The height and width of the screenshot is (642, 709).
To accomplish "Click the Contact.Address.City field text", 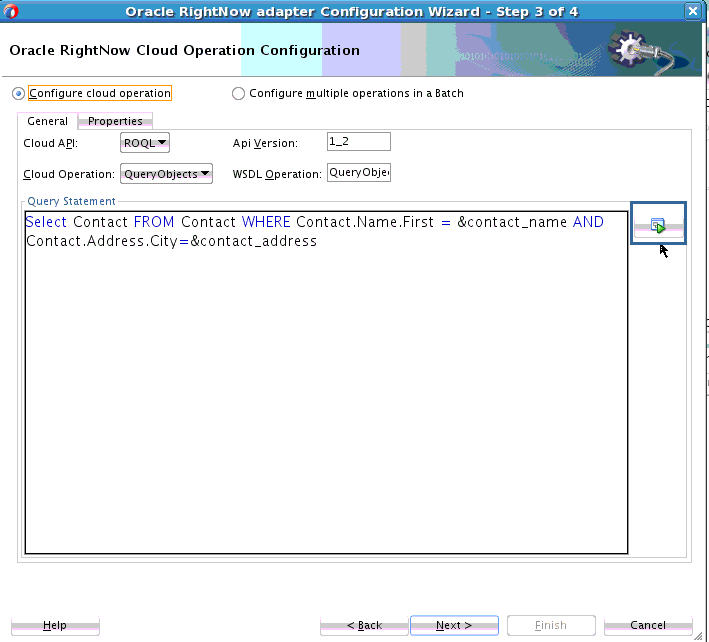I will [x=102, y=241].
